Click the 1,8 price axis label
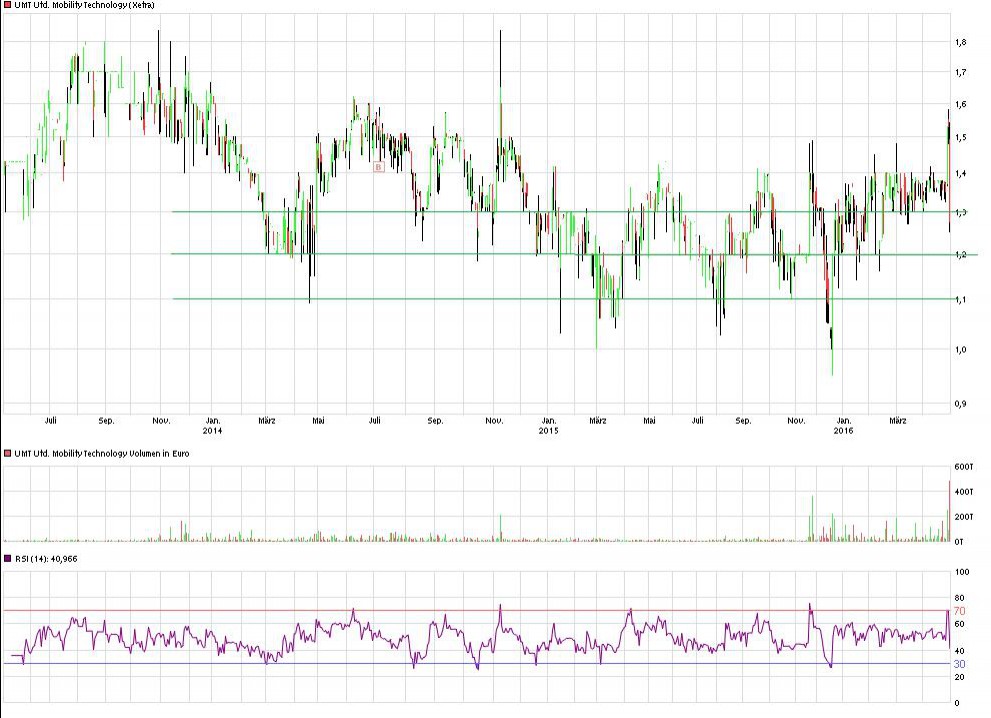991x718 pixels. (959, 42)
